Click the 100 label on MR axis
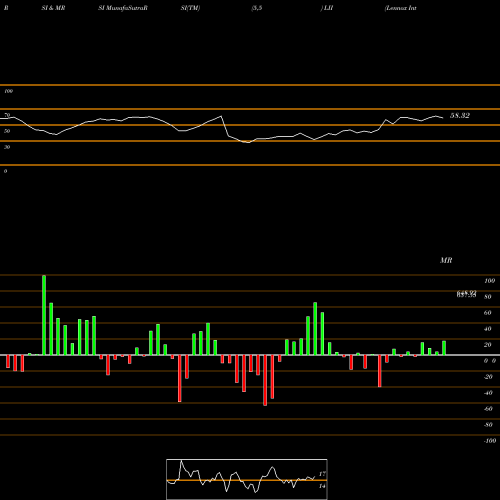This screenshot has width=500, height=500. [490, 281]
